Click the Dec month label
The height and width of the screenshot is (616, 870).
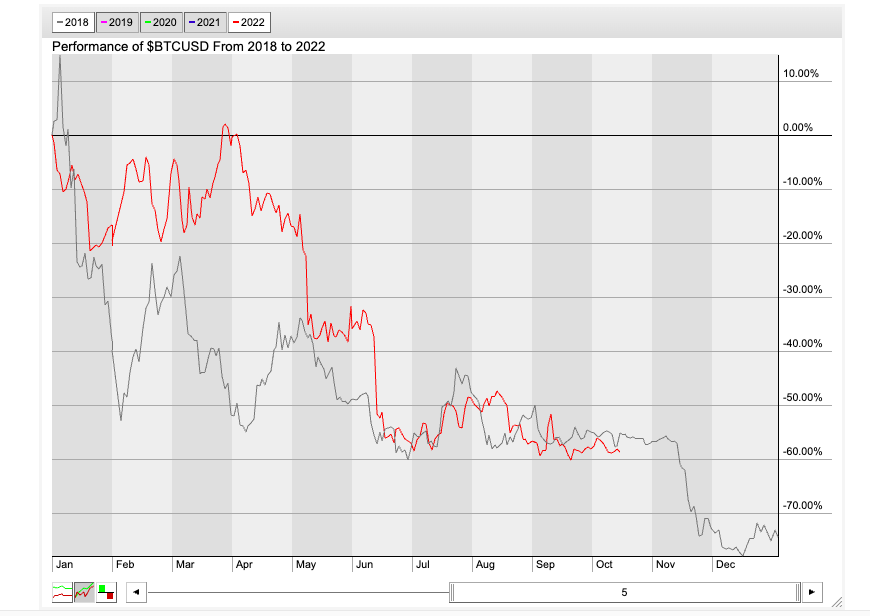[x=725, y=564]
